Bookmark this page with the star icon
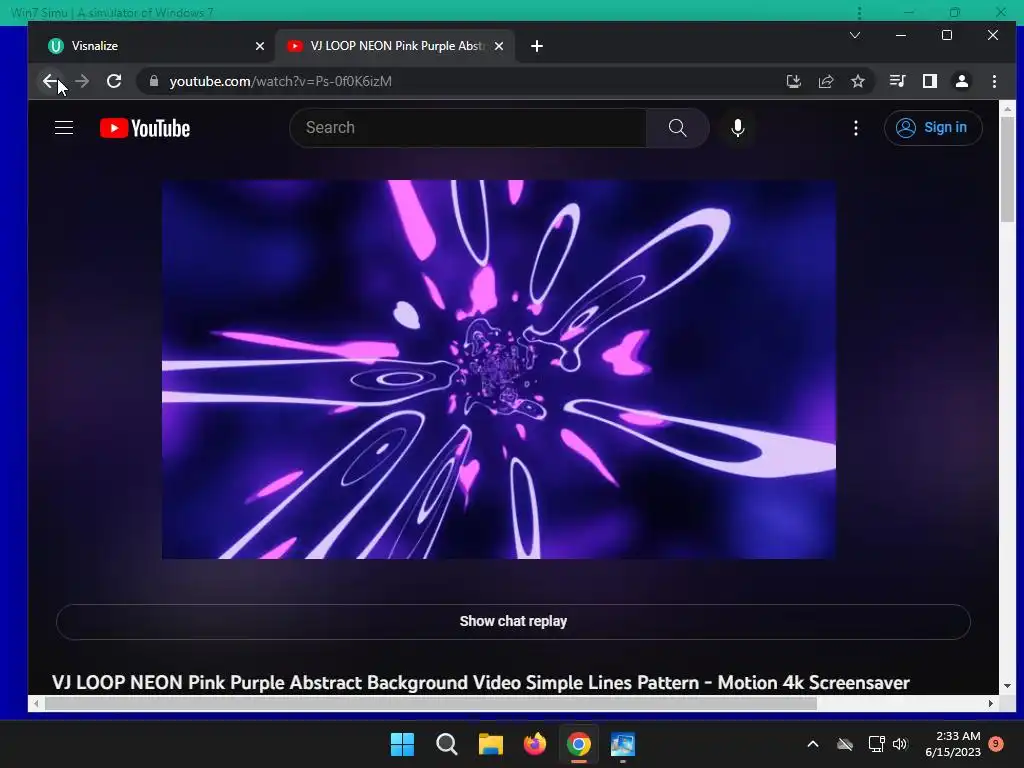The image size is (1024, 768). (x=857, y=81)
